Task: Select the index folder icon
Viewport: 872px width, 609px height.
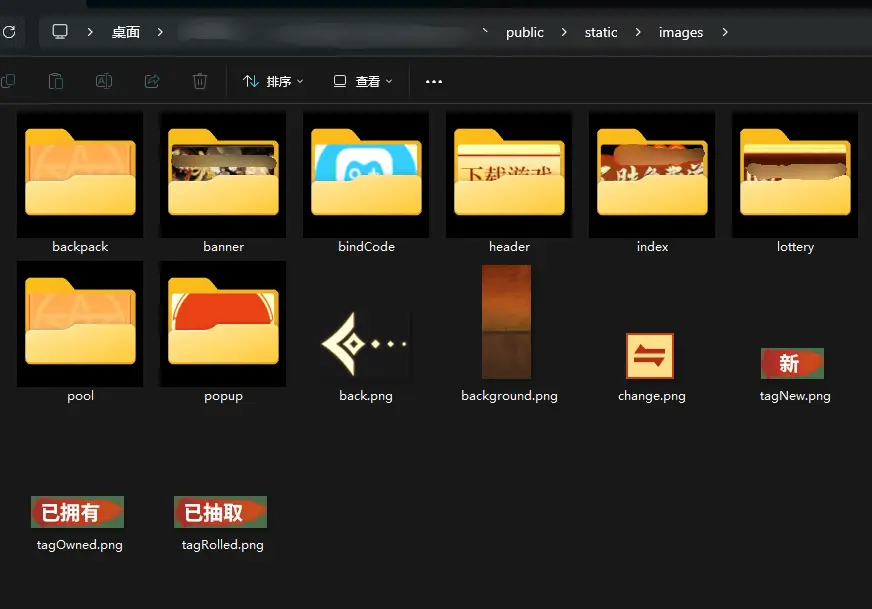Action: click(x=652, y=172)
